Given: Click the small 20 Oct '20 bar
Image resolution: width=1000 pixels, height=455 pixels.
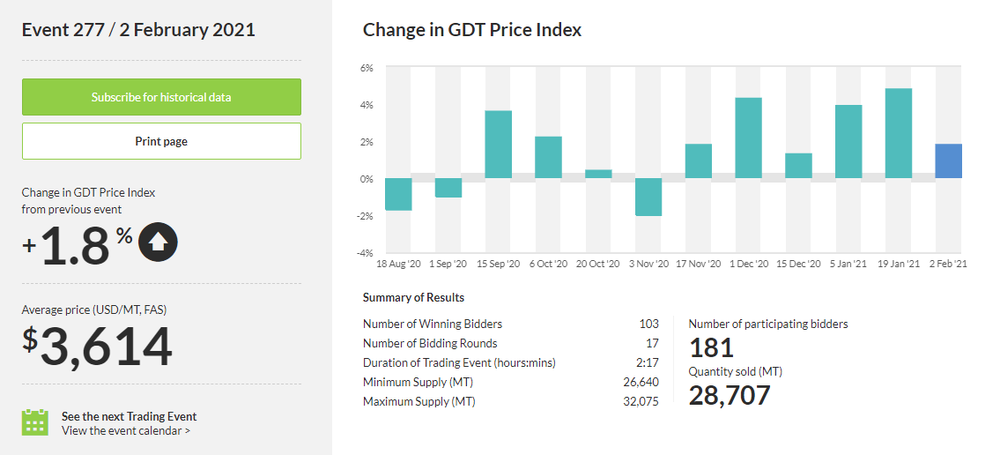Looking at the screenshot, I should (x=599, y=174).
